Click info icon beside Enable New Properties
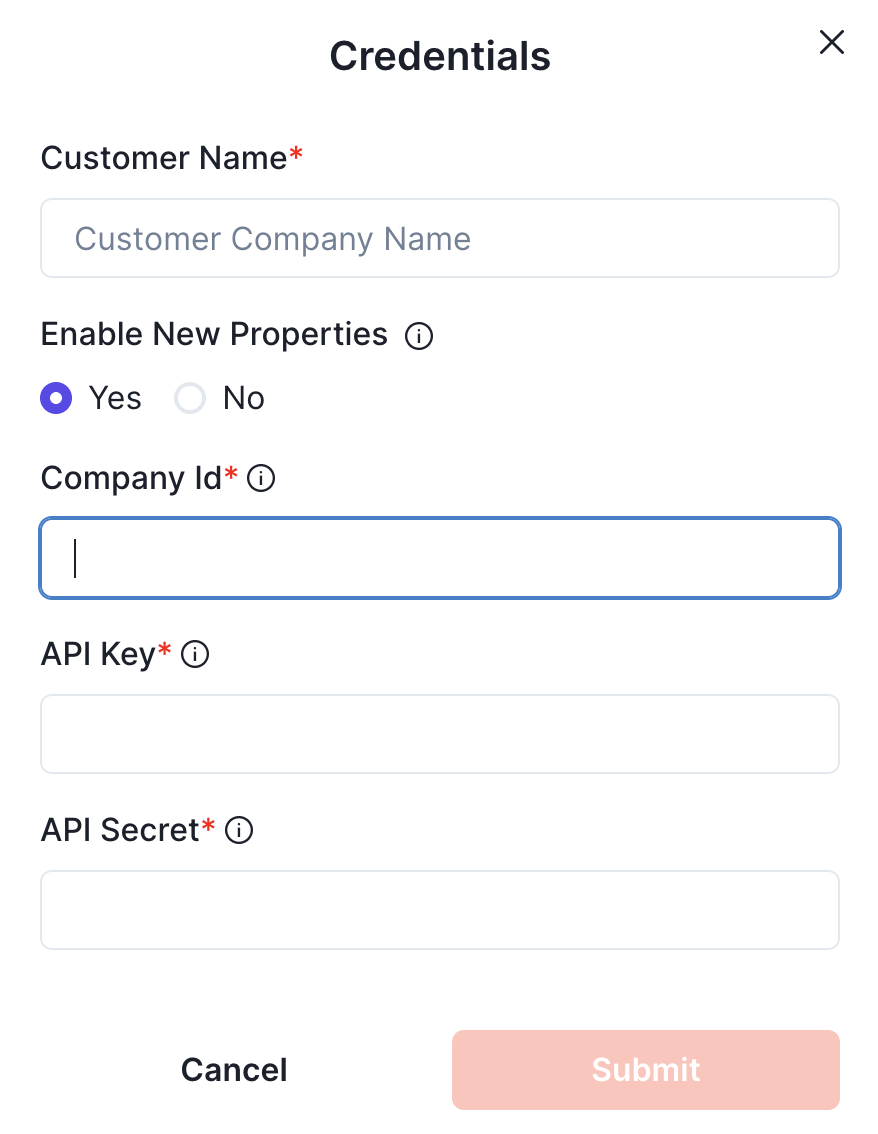 tap(419, 336)
